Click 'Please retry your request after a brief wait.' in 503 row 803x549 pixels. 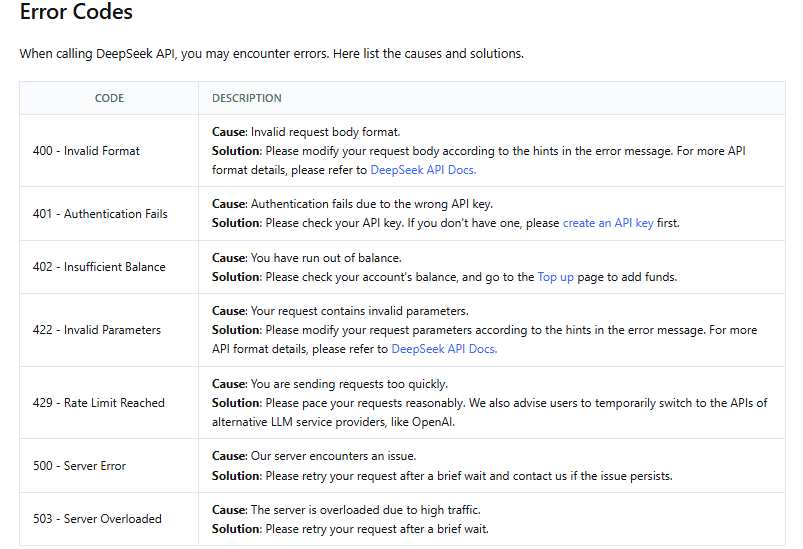[x=377, y=529]
